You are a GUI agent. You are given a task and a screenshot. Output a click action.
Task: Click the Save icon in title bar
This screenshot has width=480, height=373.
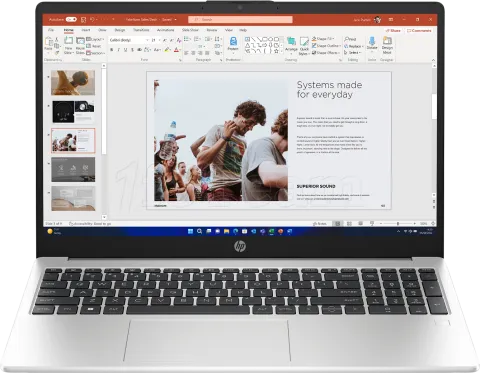click(83, 20)
